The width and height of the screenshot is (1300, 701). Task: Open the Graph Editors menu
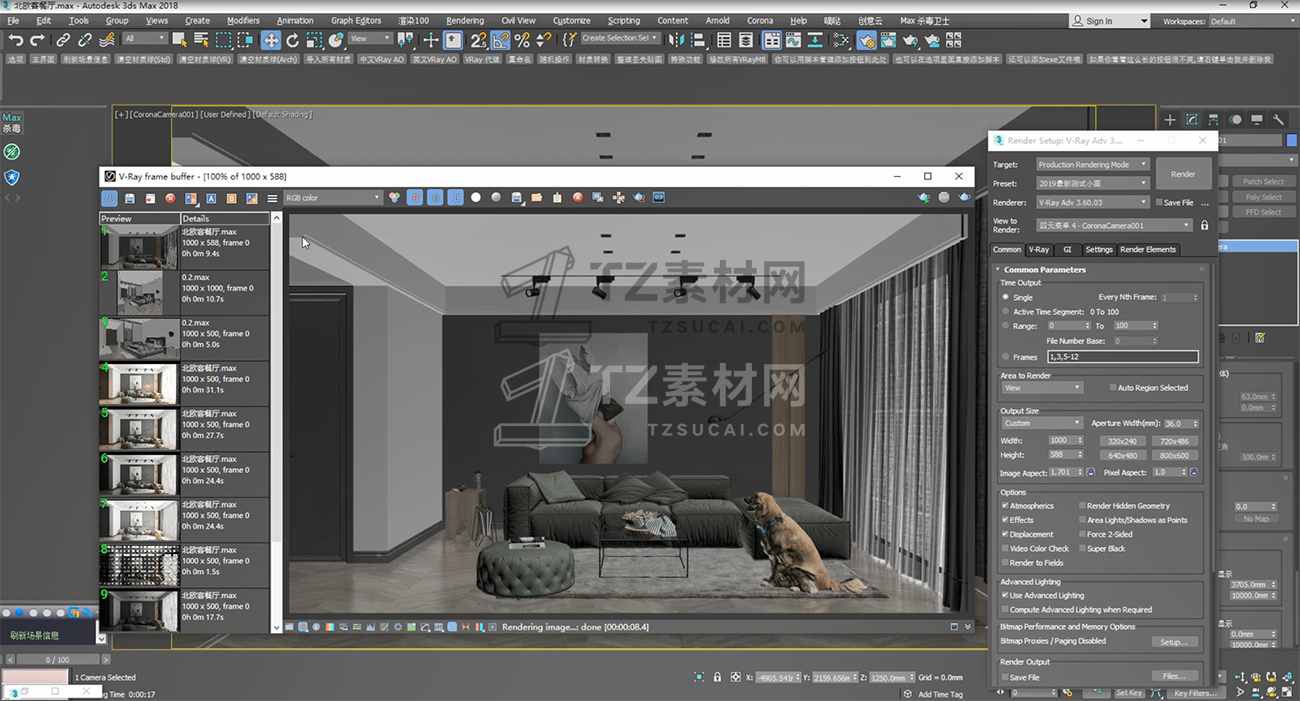(x=356, y=20)
